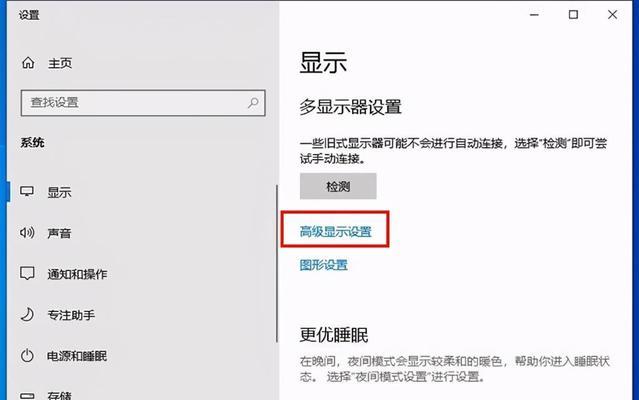This screenshot has width=639, height=400.
Task: Open 电源和睡眠 settings
Action: point(77,356)
